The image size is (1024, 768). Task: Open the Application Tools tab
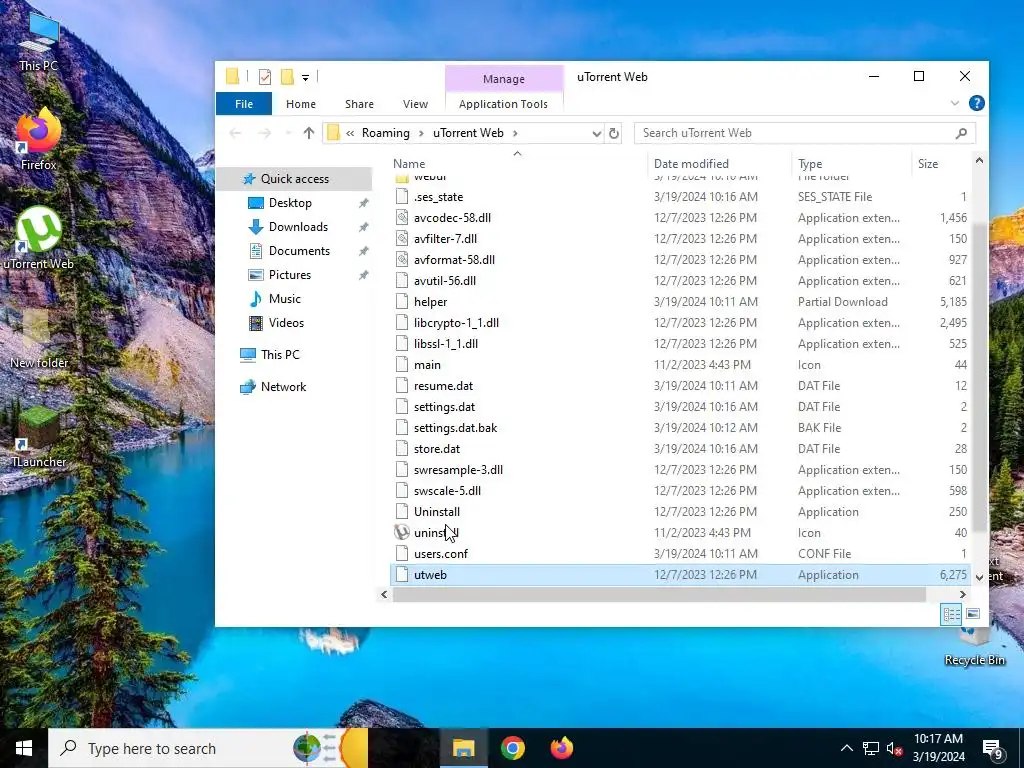coord(504,104)
